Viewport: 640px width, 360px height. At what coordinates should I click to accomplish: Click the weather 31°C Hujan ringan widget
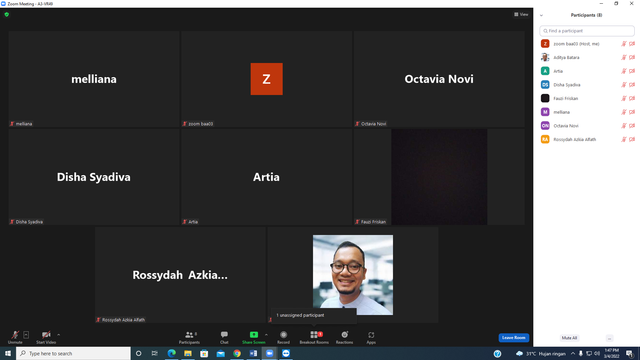[x=541, y=353]
